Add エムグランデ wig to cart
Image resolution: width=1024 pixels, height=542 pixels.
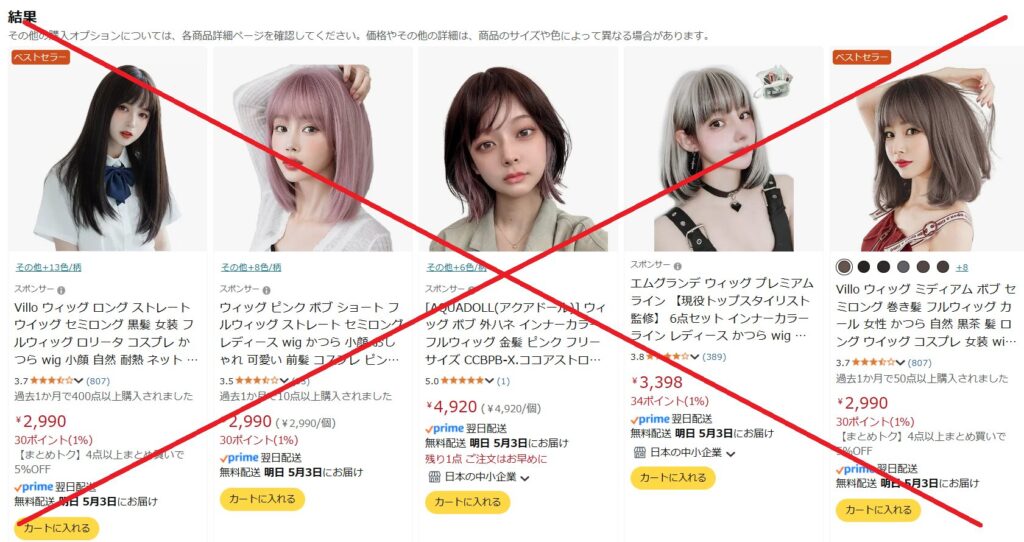pyautogui.click(x=673, y=477)
